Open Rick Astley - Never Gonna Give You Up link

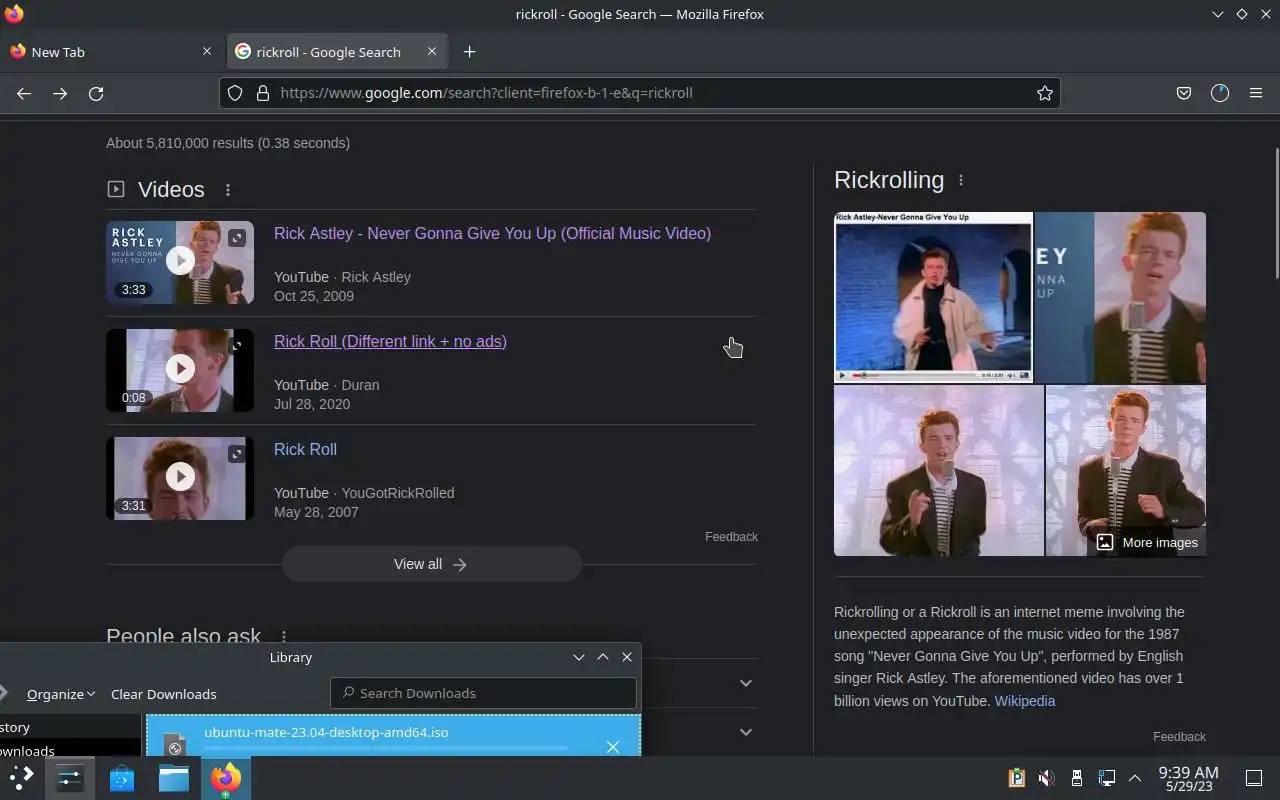tap(492, 233)
